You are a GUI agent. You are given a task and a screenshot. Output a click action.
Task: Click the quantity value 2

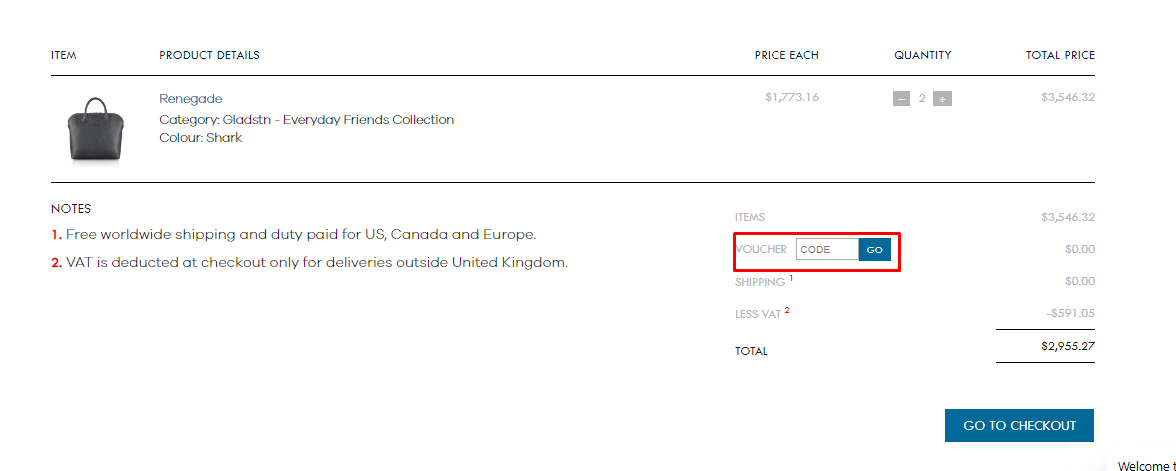point(922,99)
